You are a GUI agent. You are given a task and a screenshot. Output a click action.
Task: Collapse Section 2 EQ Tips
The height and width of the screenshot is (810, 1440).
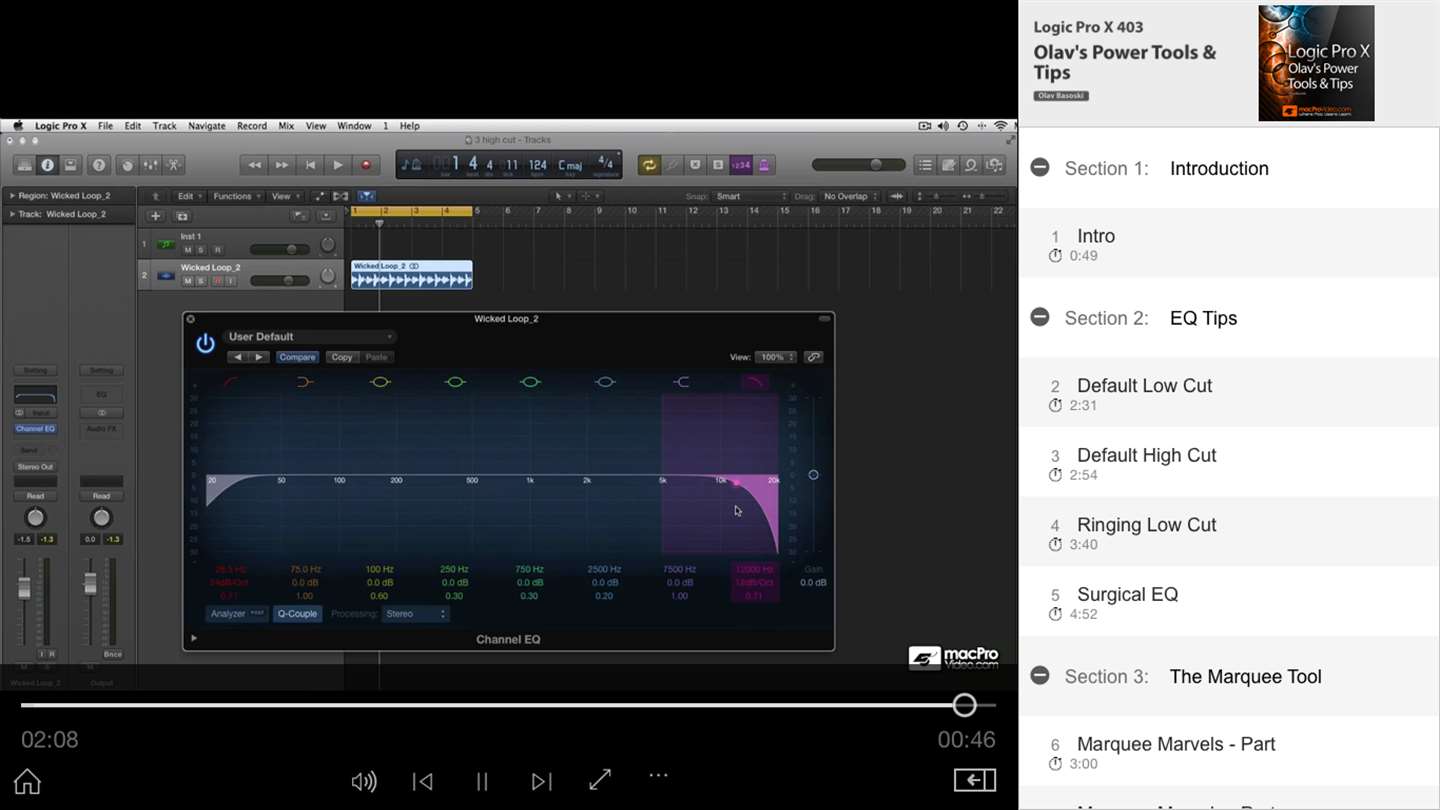[x=1040, y=318]
